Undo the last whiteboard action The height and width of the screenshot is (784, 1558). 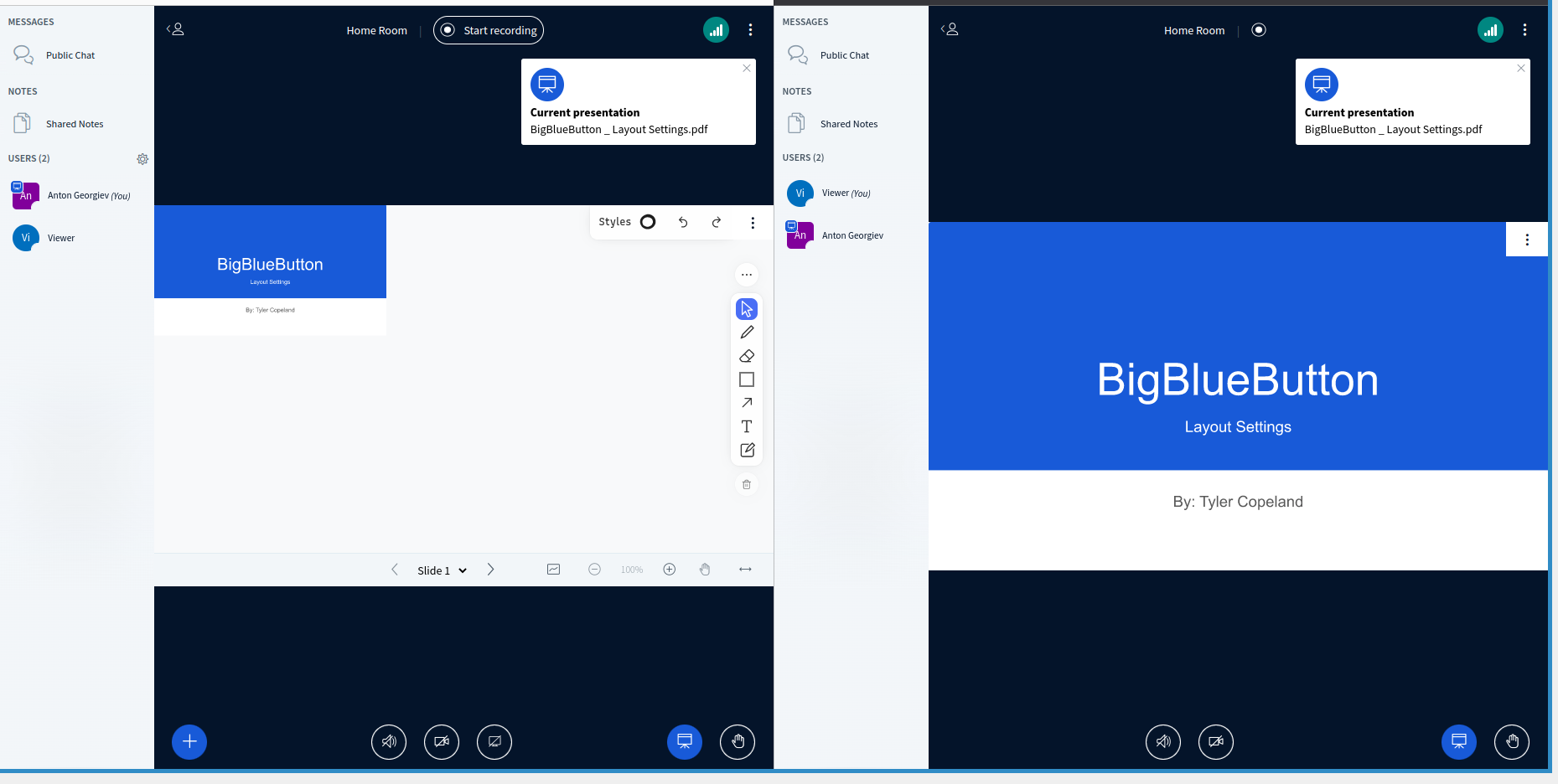pos(682,222)
